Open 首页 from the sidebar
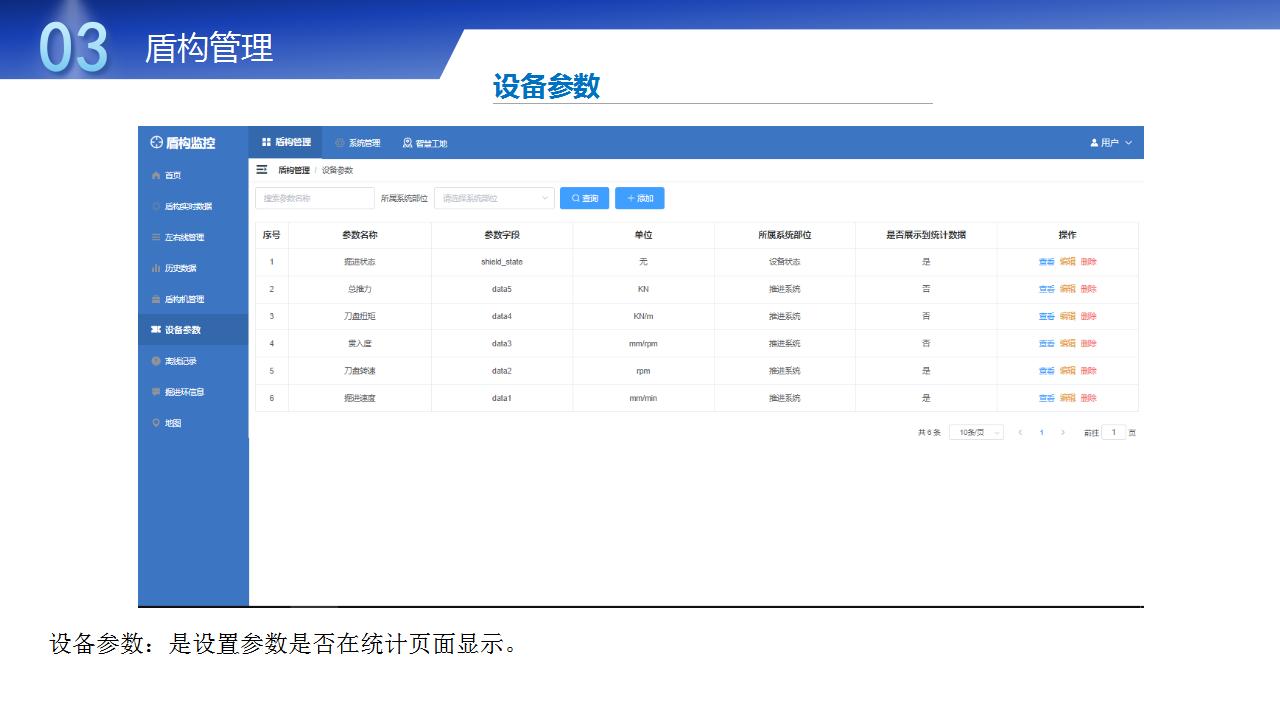The height and width of the screenshot is (720, 1280). (173, 176)
